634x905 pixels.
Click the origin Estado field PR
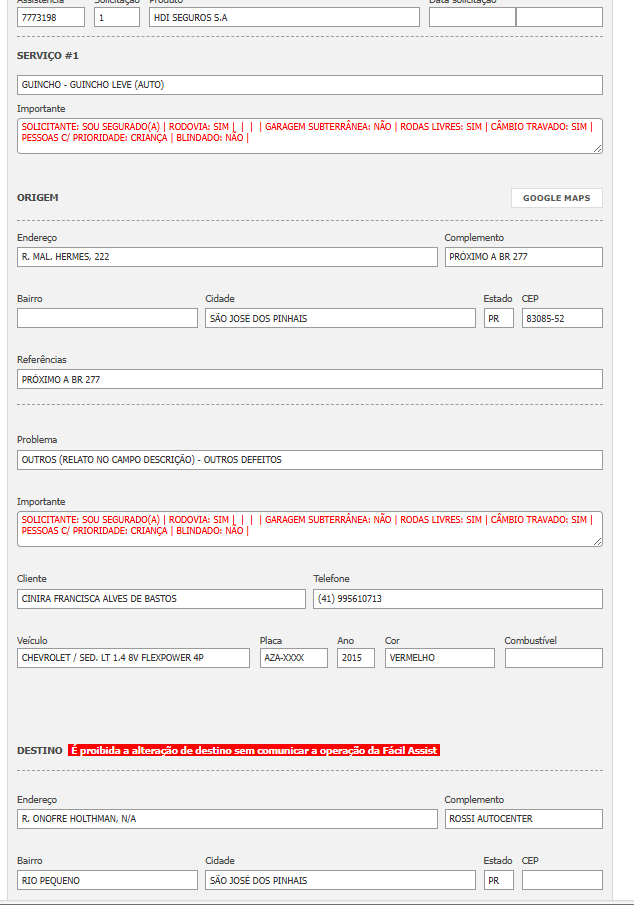tap(499, 318)
